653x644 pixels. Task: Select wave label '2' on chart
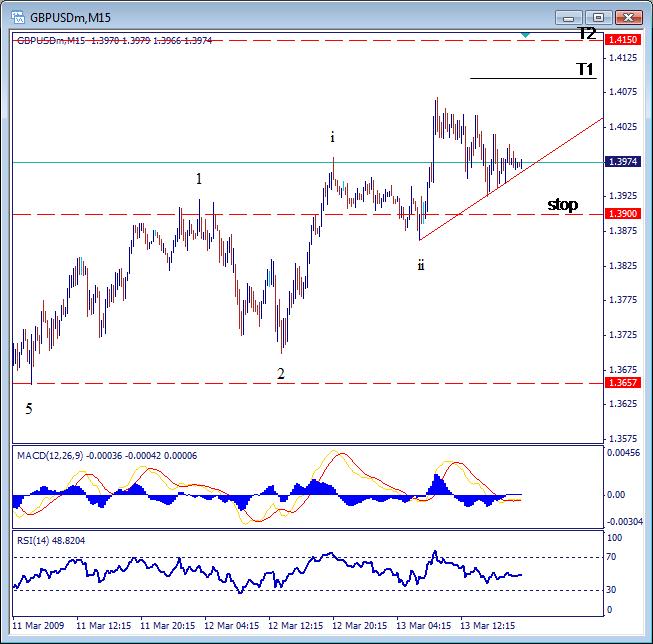tap(281, 374)
